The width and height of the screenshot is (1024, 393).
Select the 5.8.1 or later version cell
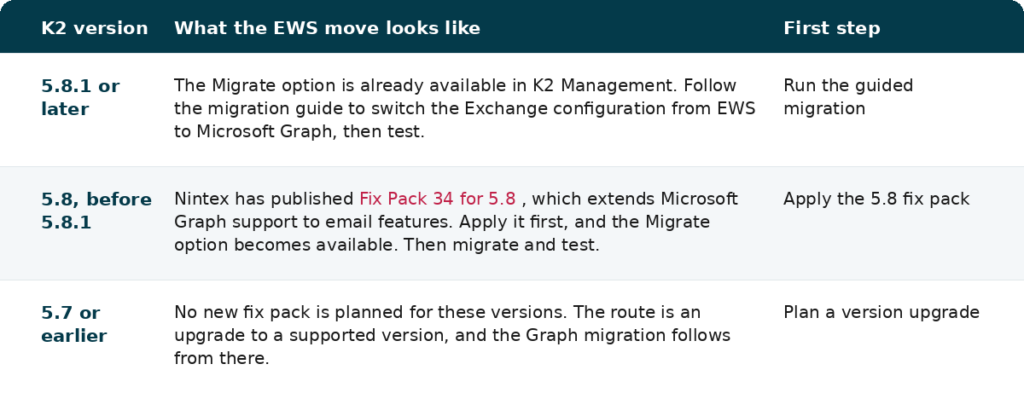click(x=80, y=97)
